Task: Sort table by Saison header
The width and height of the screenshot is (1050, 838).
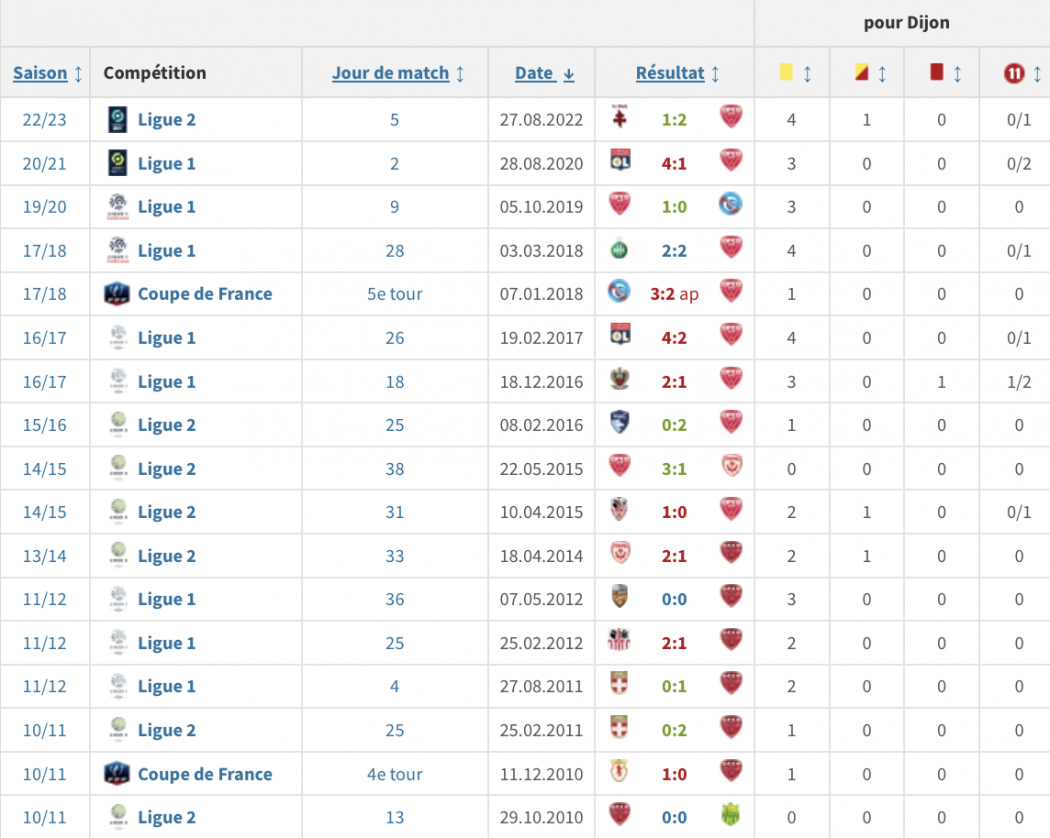Action: pos(40,72)
